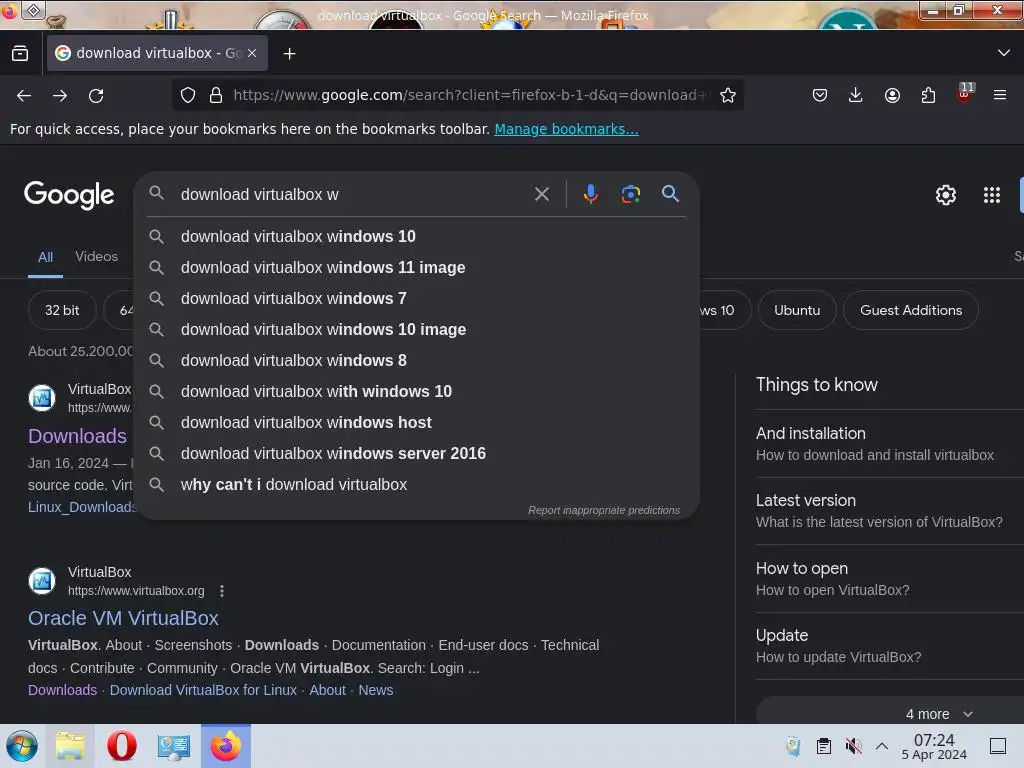Open the extensions puzzle icon

tap(928, 95)
